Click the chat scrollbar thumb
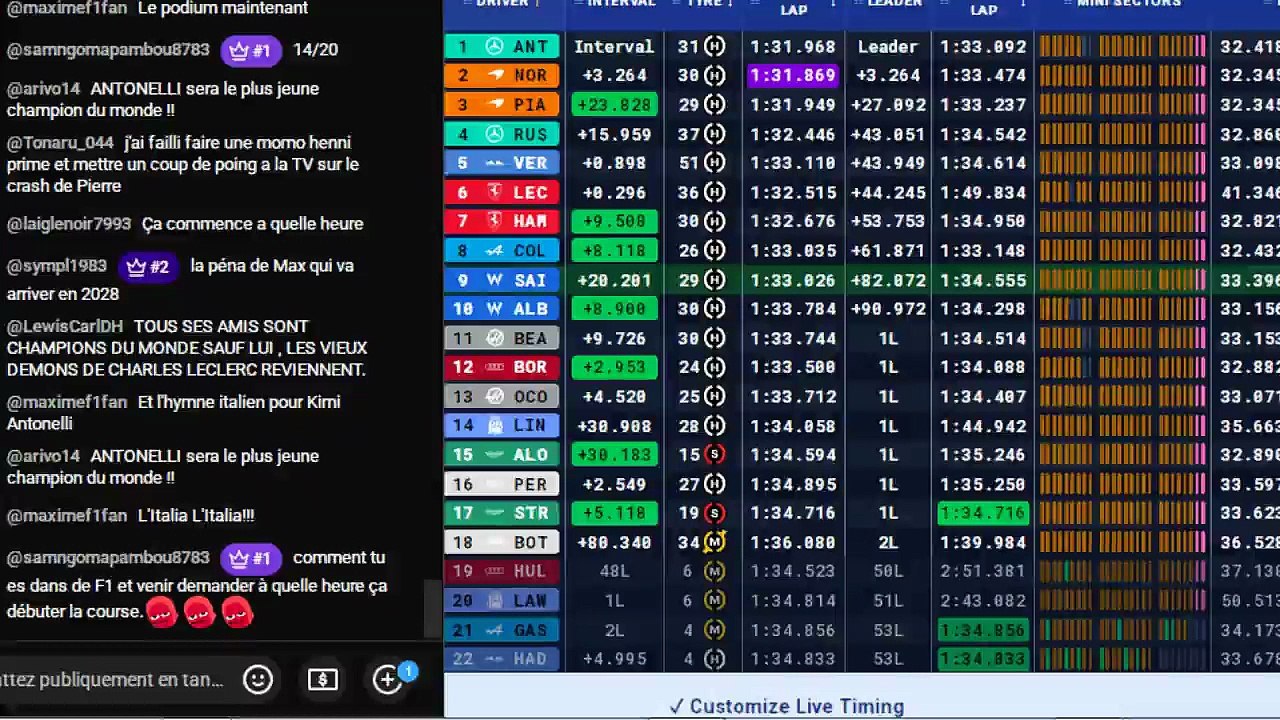This screenshot has width=1280, height=720. [x=432, y=608]
